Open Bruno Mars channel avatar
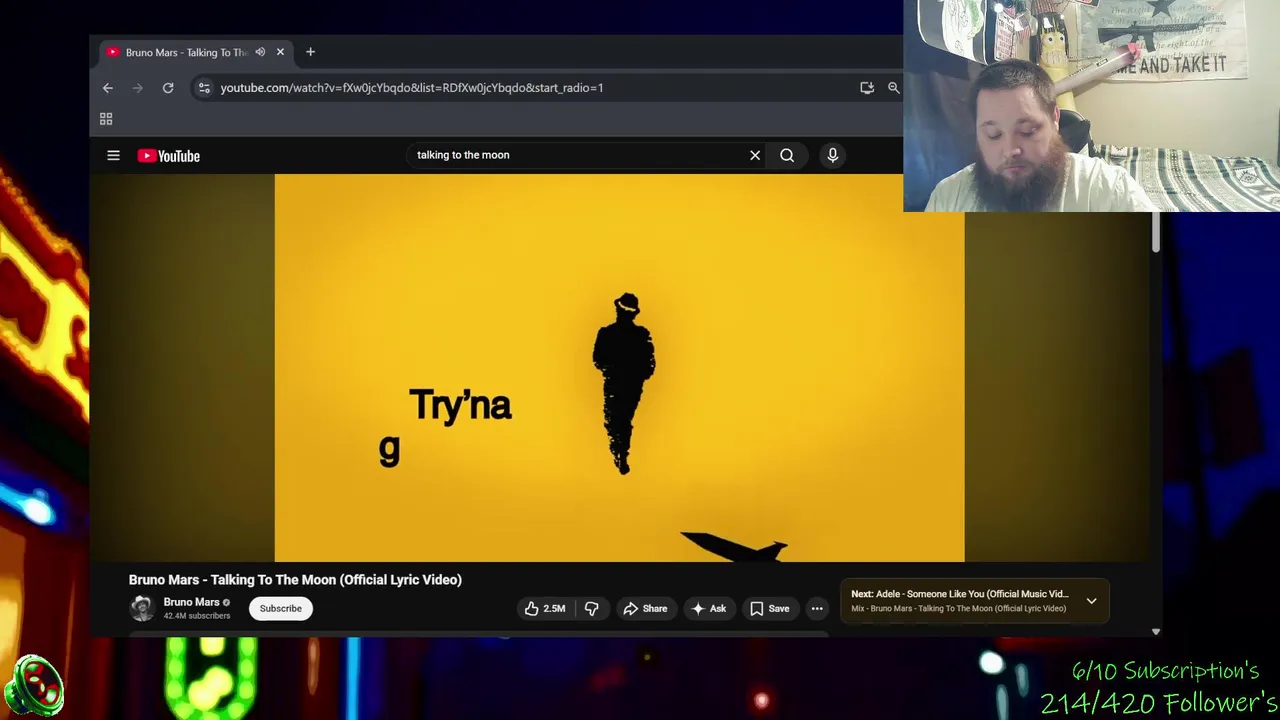 pos(142,608)
